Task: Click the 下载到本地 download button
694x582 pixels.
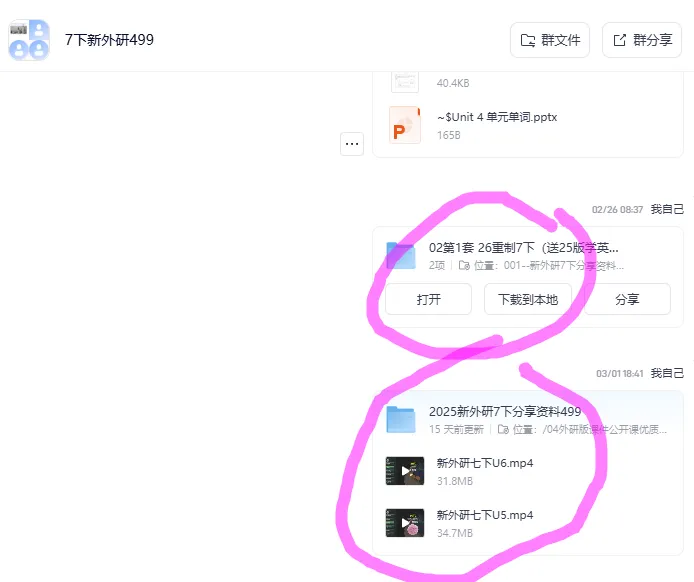Action: tap(528, 300)
